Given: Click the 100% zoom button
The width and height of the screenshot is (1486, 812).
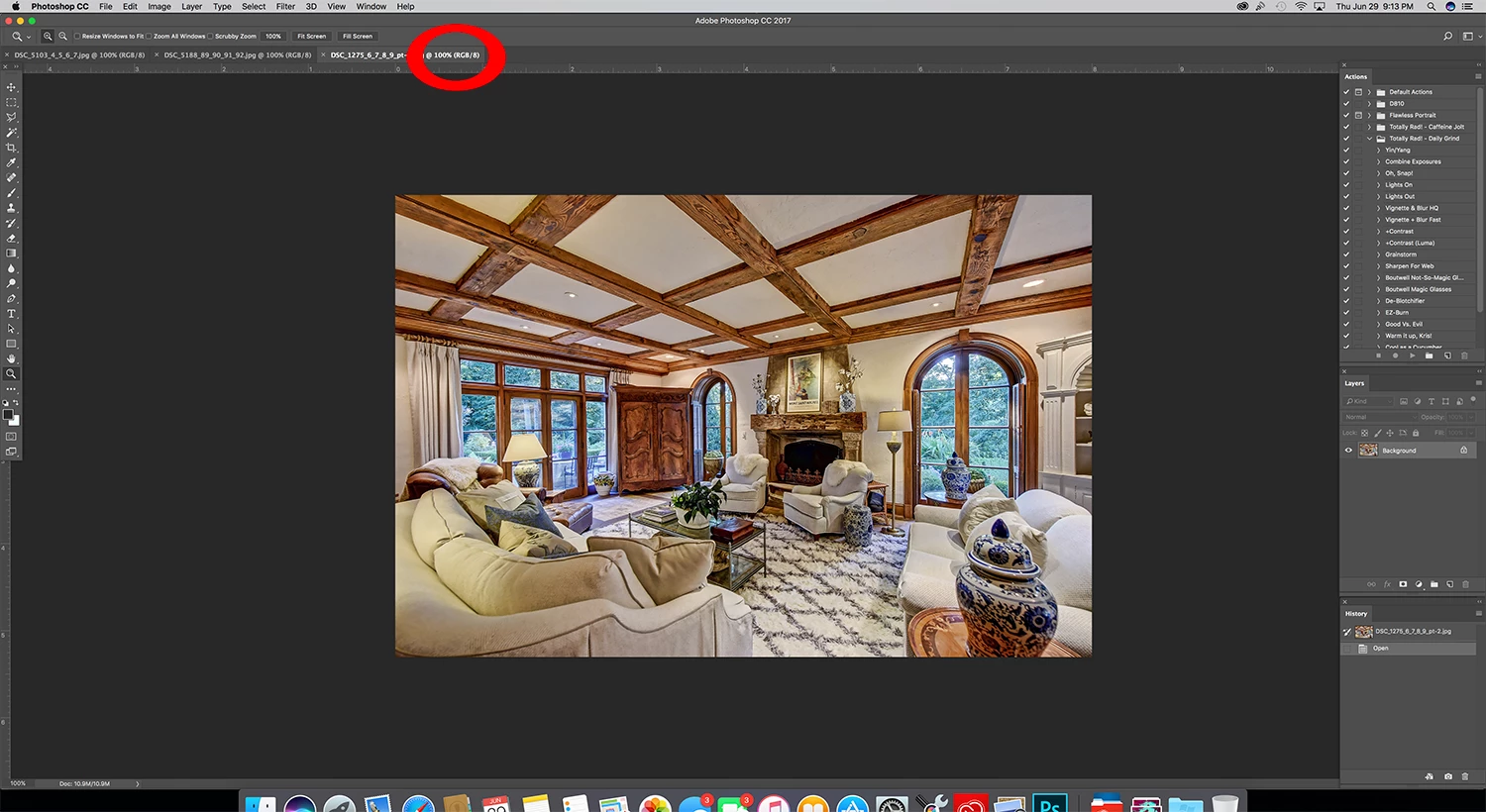Looking at the screenshot, I should point(273,36).
